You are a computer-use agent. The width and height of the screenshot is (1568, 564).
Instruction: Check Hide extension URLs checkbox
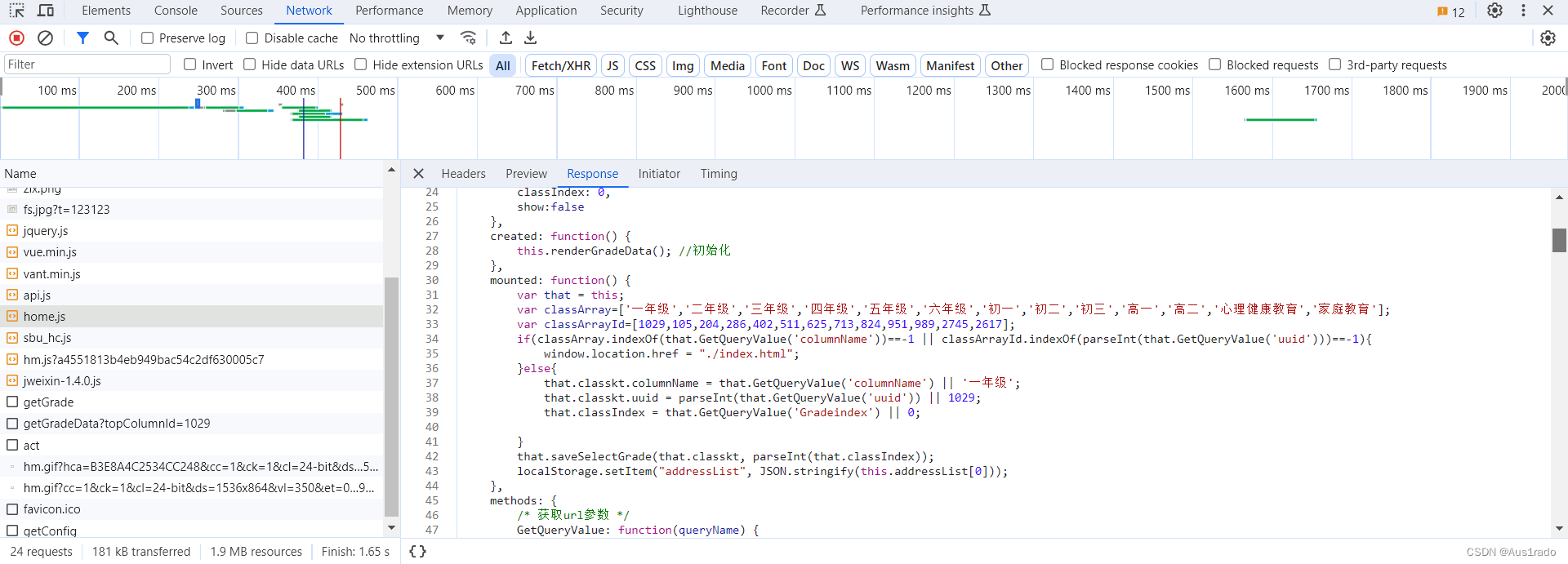[x=361, y=64]
